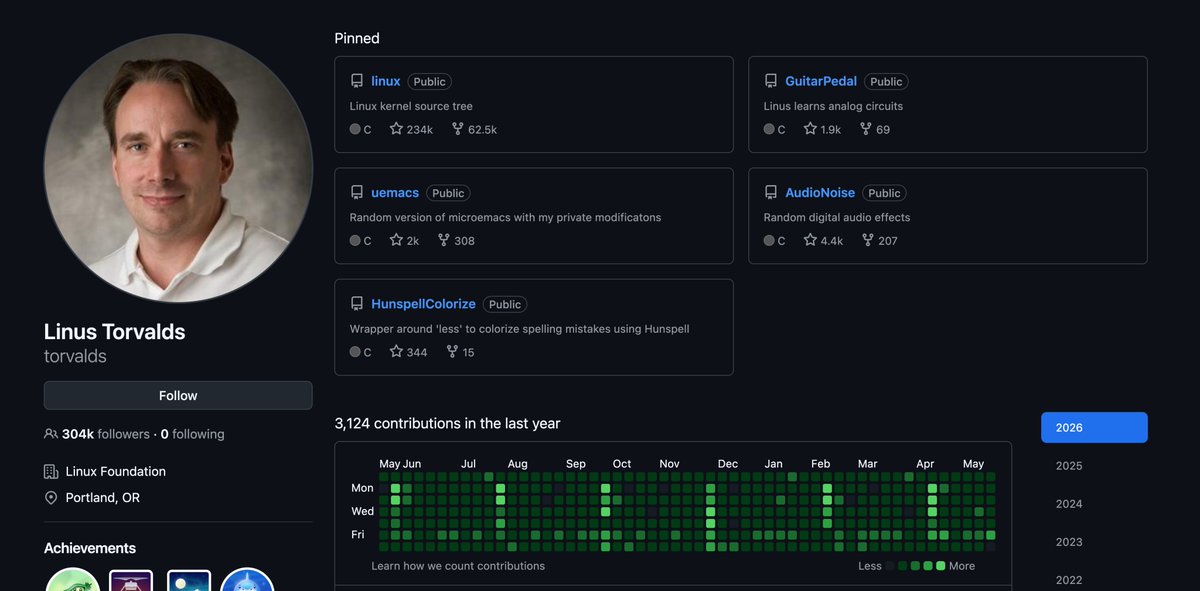This screenshot has height=591, width=1200.
Task: Click the 'Linux kernel source tree' description
Action: 411,106
